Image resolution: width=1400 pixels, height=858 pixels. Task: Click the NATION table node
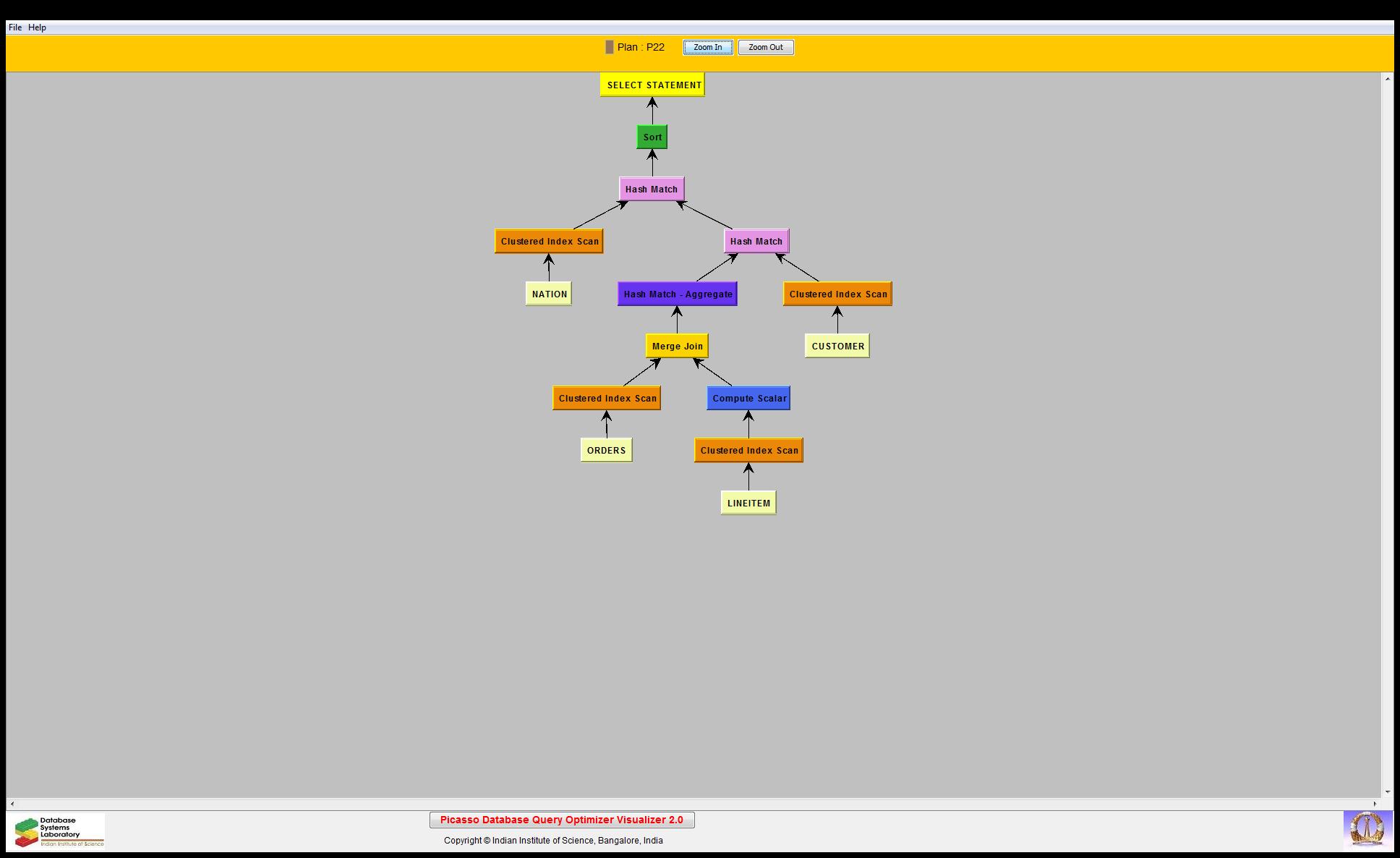pyautogui.click(x=549, y=294)
